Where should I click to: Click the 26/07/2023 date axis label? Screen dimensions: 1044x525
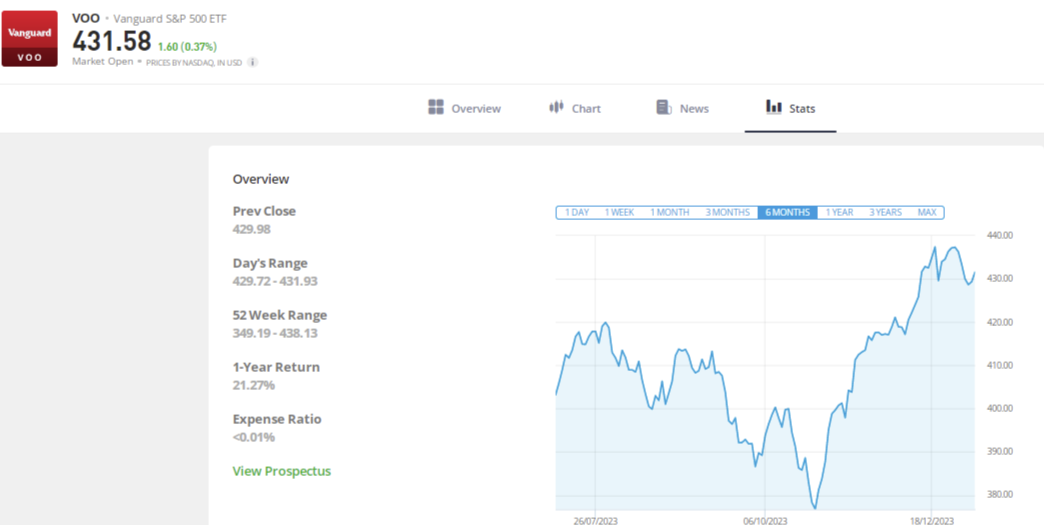click(x=595, y=520)
